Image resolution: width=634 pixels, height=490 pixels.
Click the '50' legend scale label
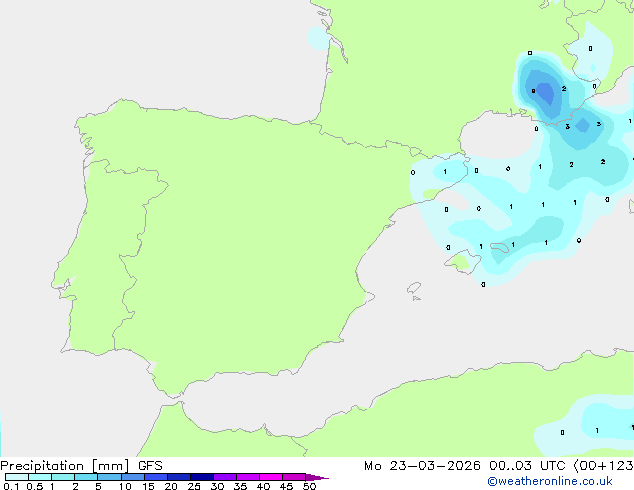(309, 486)
